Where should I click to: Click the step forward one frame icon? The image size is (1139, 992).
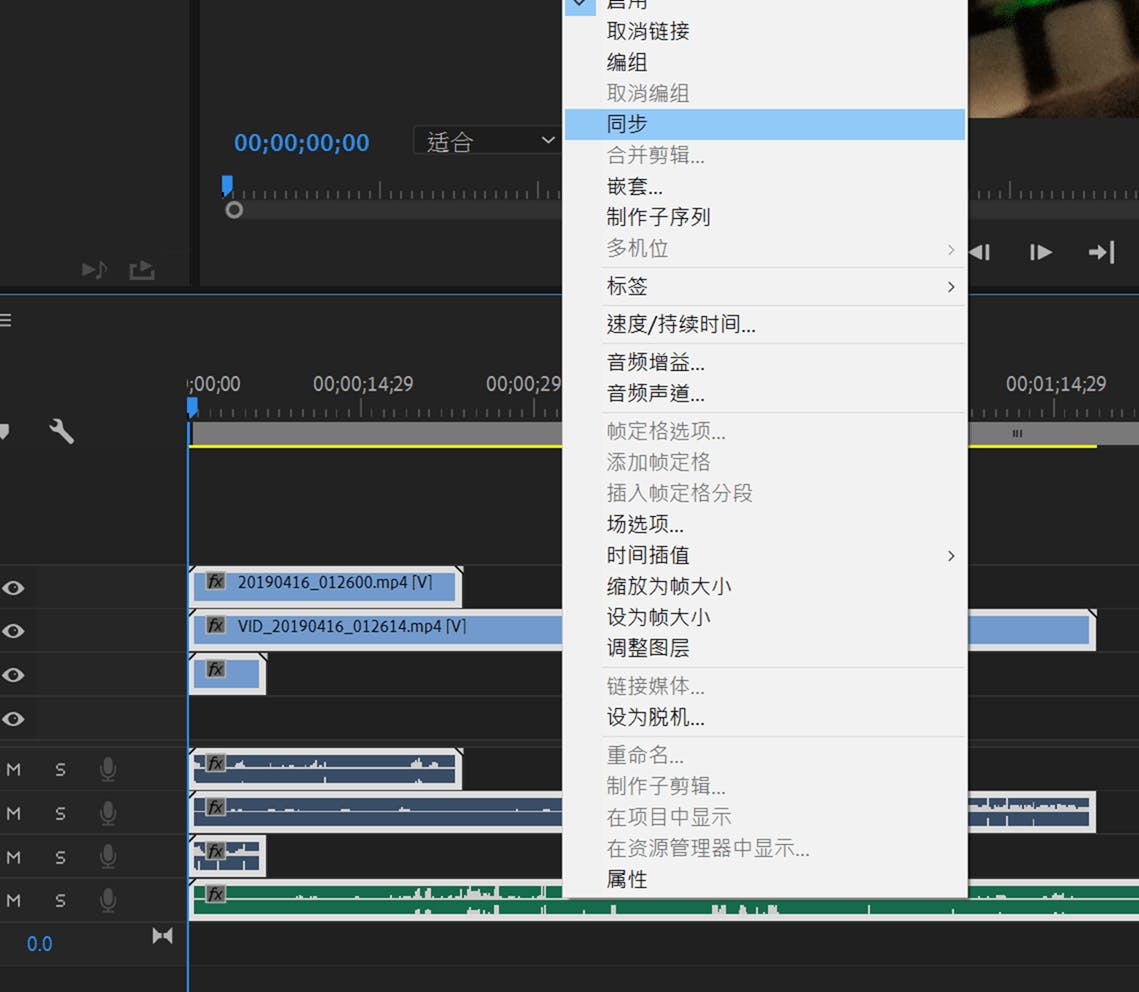pos(1040,252)
